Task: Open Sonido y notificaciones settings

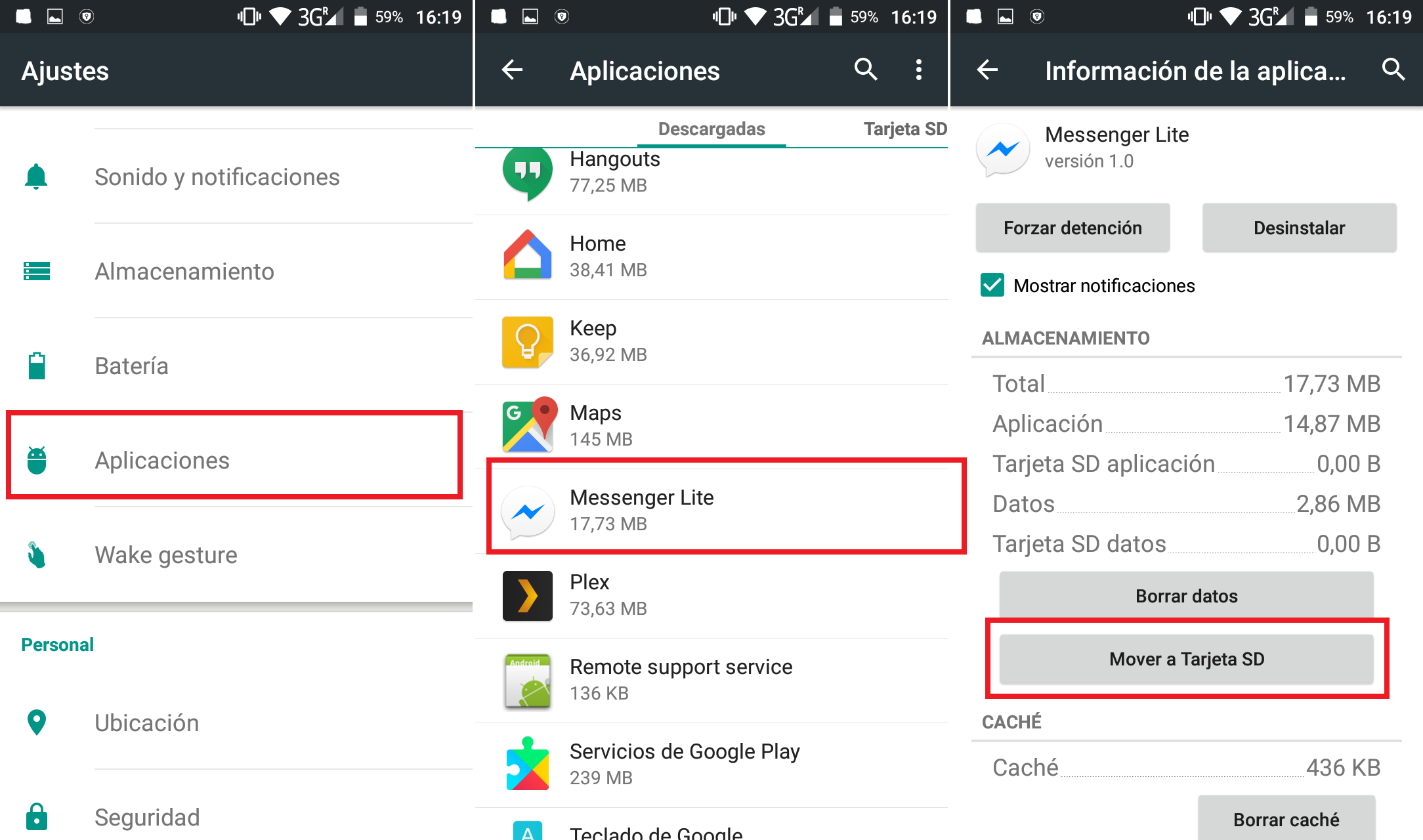Action: (236, 177)
